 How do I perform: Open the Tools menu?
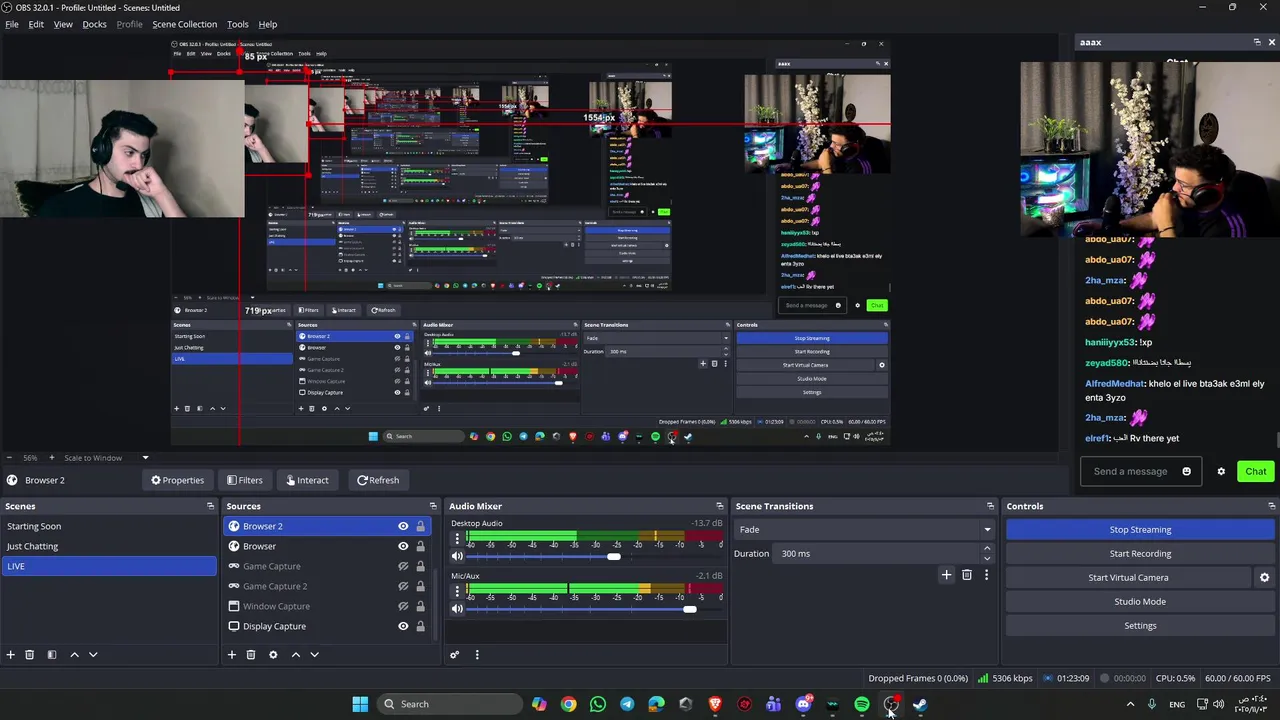coord(238,24)
